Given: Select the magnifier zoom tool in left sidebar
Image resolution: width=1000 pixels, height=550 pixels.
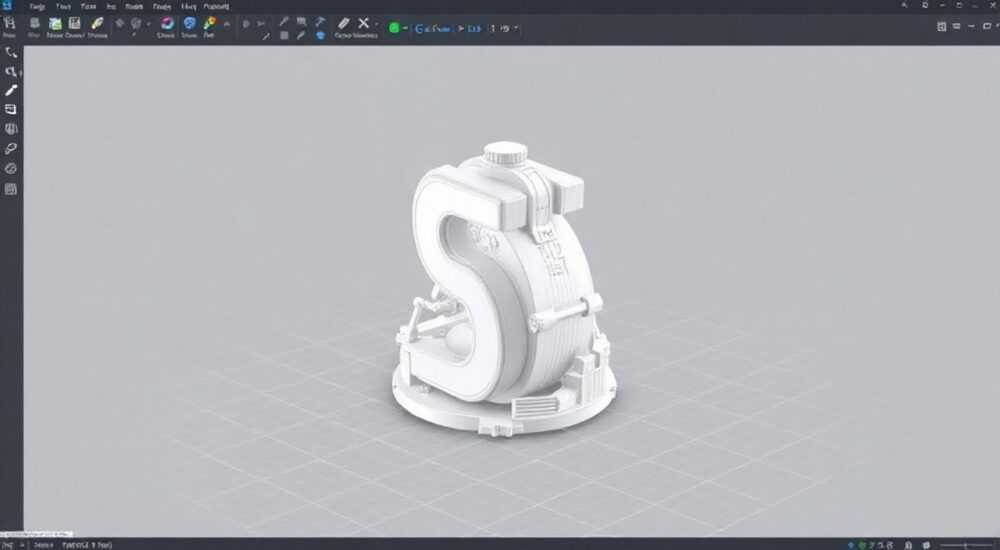Looking at the screenshot, I should tap(11, 71).
